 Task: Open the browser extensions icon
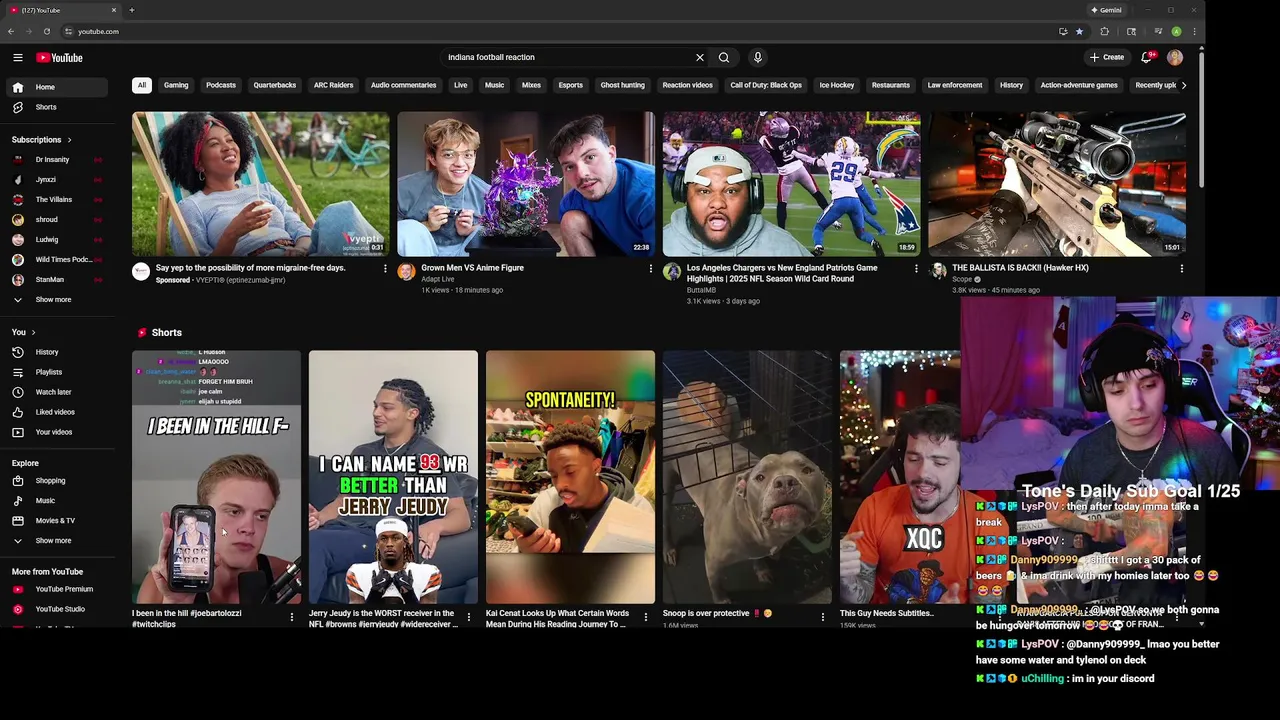(1105, 31)
